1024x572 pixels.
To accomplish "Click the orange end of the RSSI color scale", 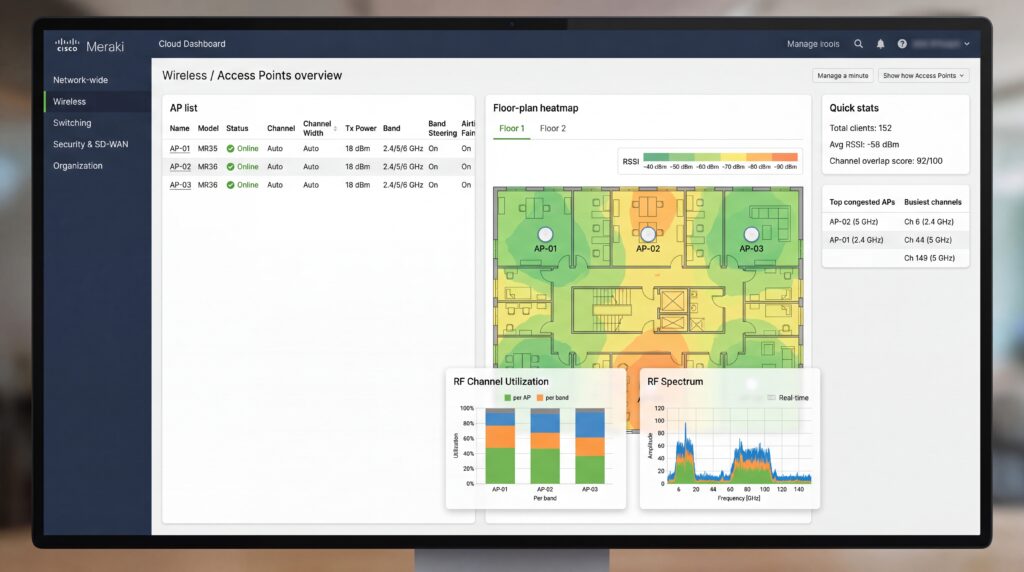I will (x=787, y=157).
